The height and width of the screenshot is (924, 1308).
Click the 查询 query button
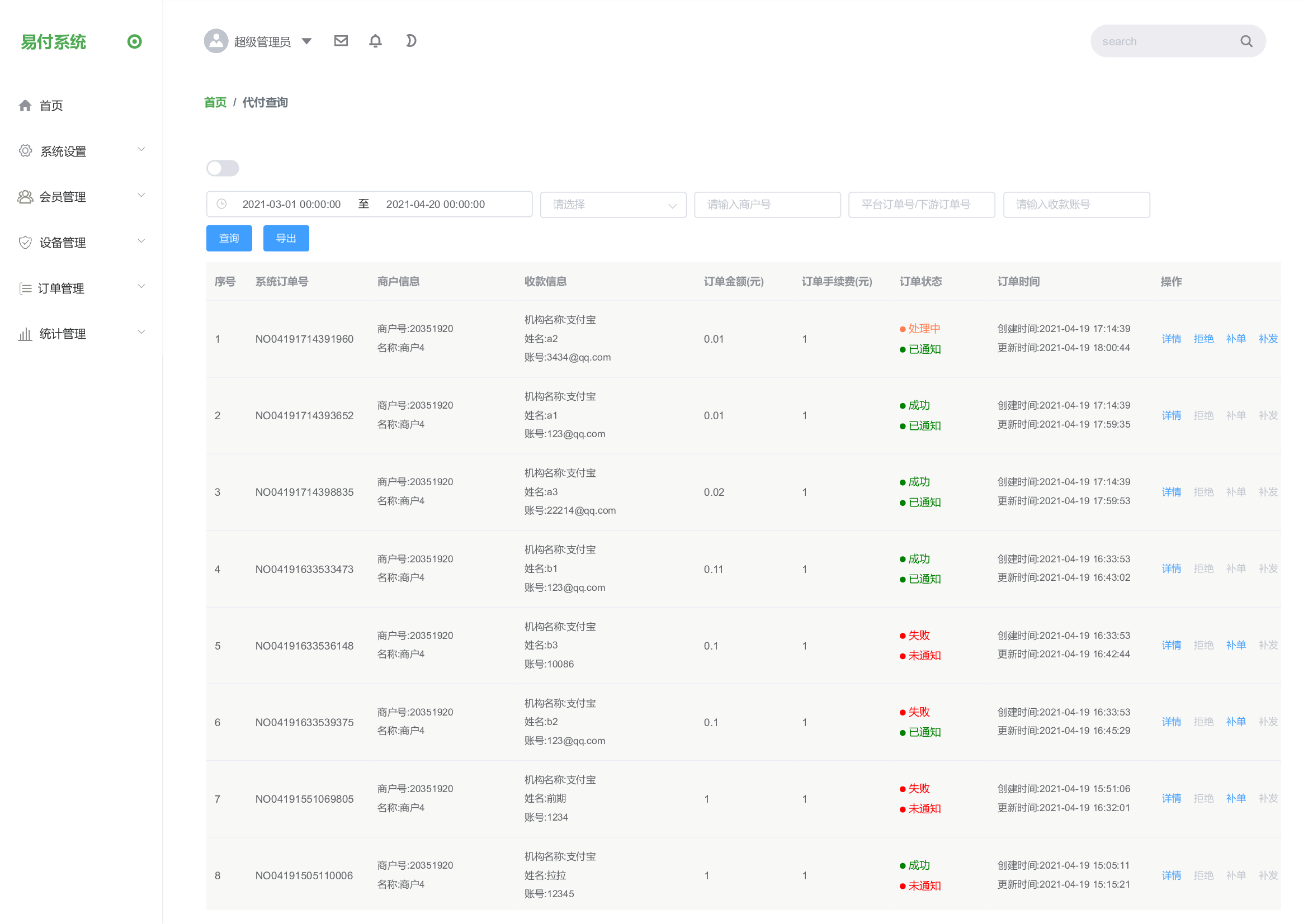click(229, 239)
